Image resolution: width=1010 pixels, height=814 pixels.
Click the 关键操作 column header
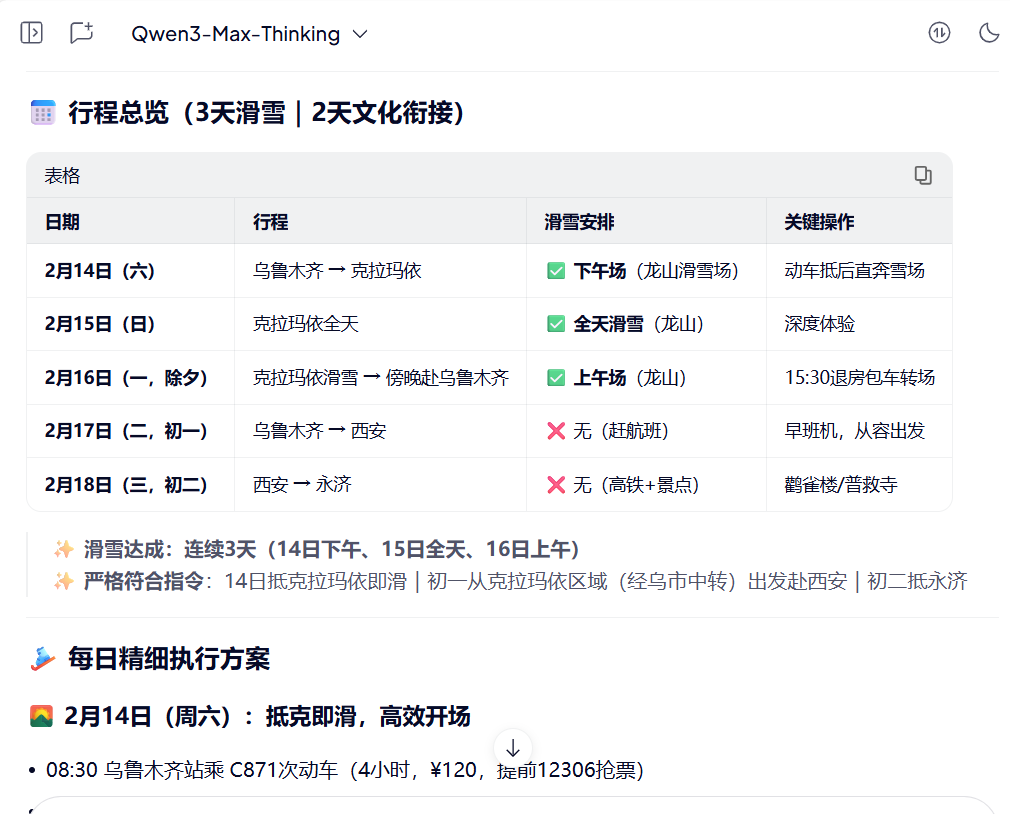pyautogui.click(x=819, y=222)
